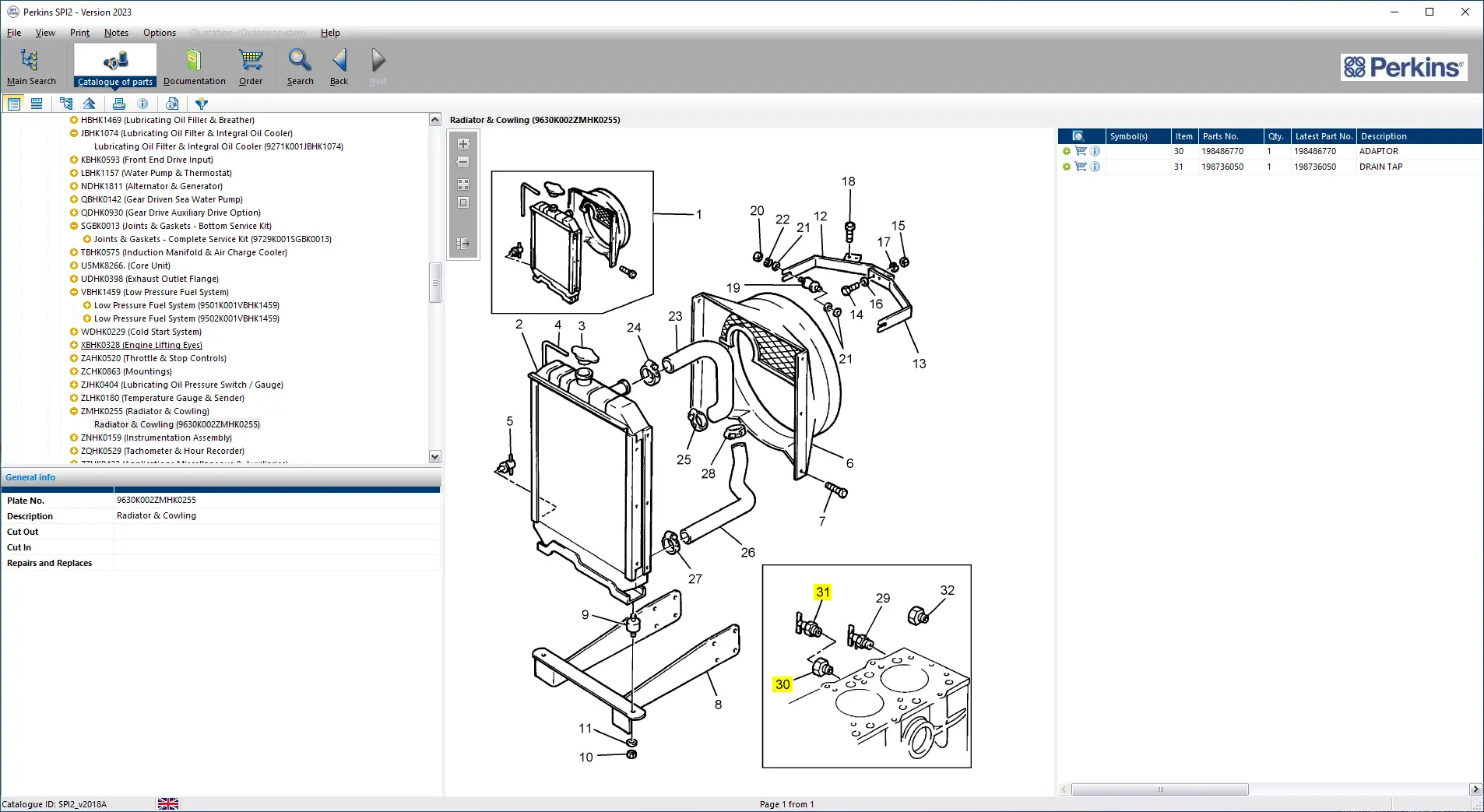Expand LBHK1157 Water Pump & Thermostat

coord(74,173)
